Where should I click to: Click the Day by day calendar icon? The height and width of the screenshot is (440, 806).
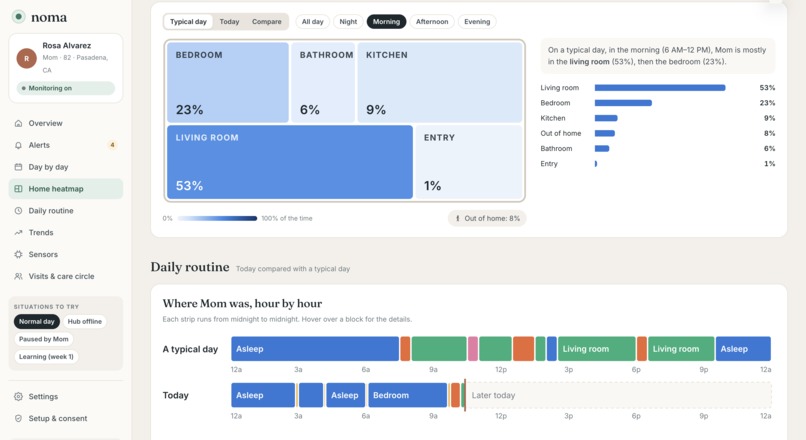[x=19, y=167]
